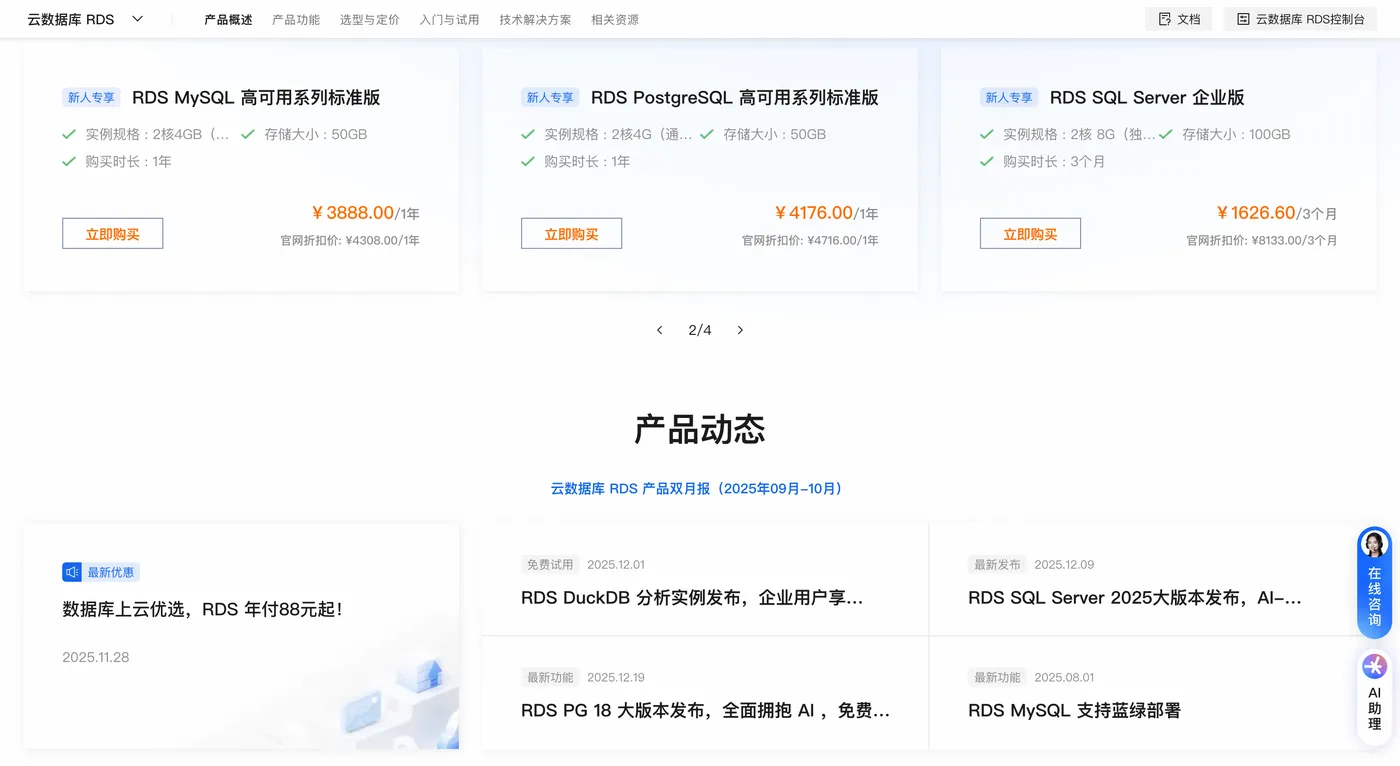Open 云数据库 RDS控制台 console button
1400x766 pixels.
pos(1300,19)
